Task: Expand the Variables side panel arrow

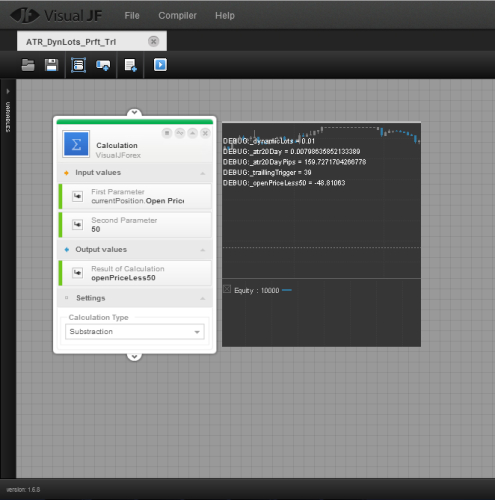Action: point(8,91)
